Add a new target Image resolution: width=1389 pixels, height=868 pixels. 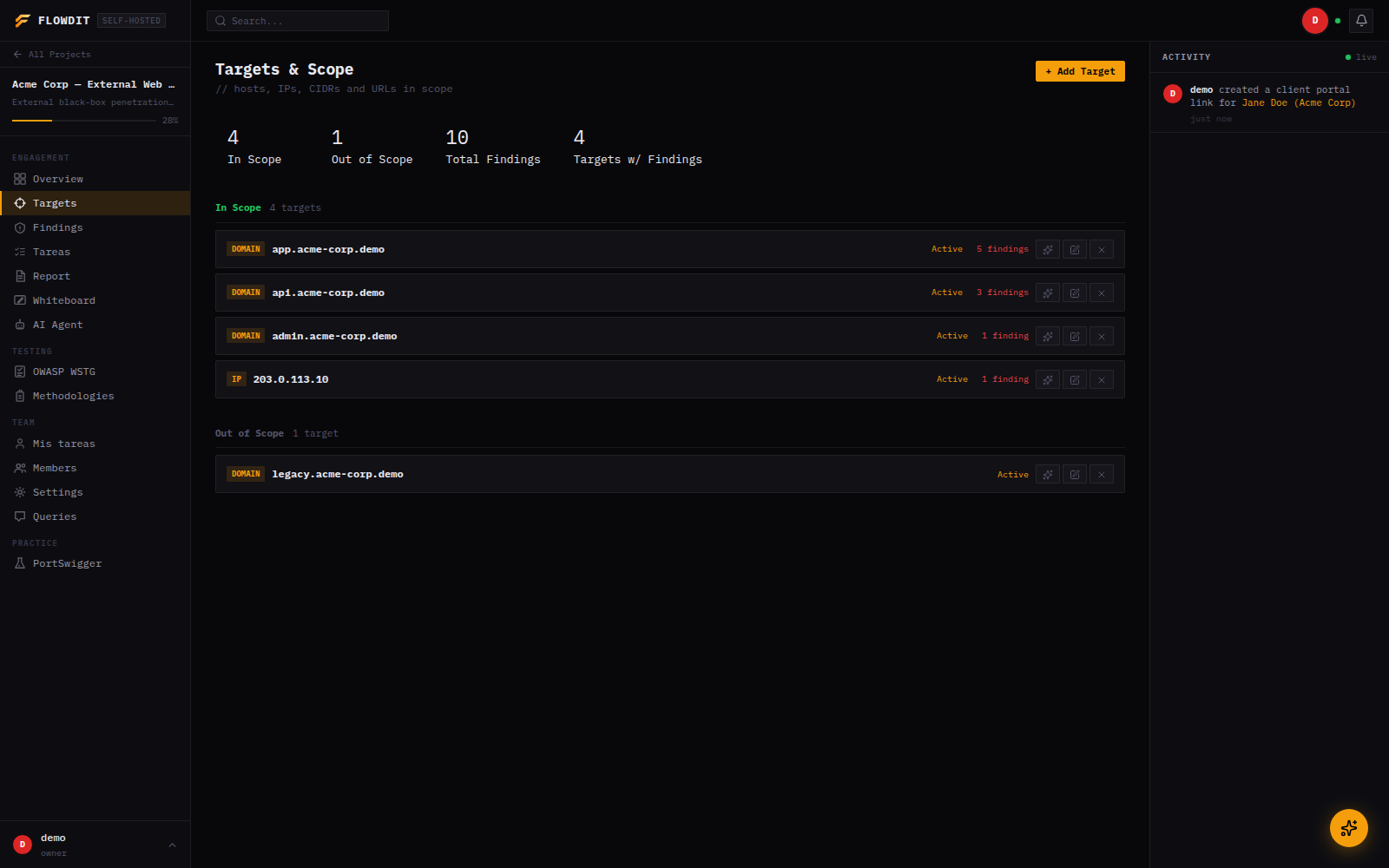[1080, 71]
